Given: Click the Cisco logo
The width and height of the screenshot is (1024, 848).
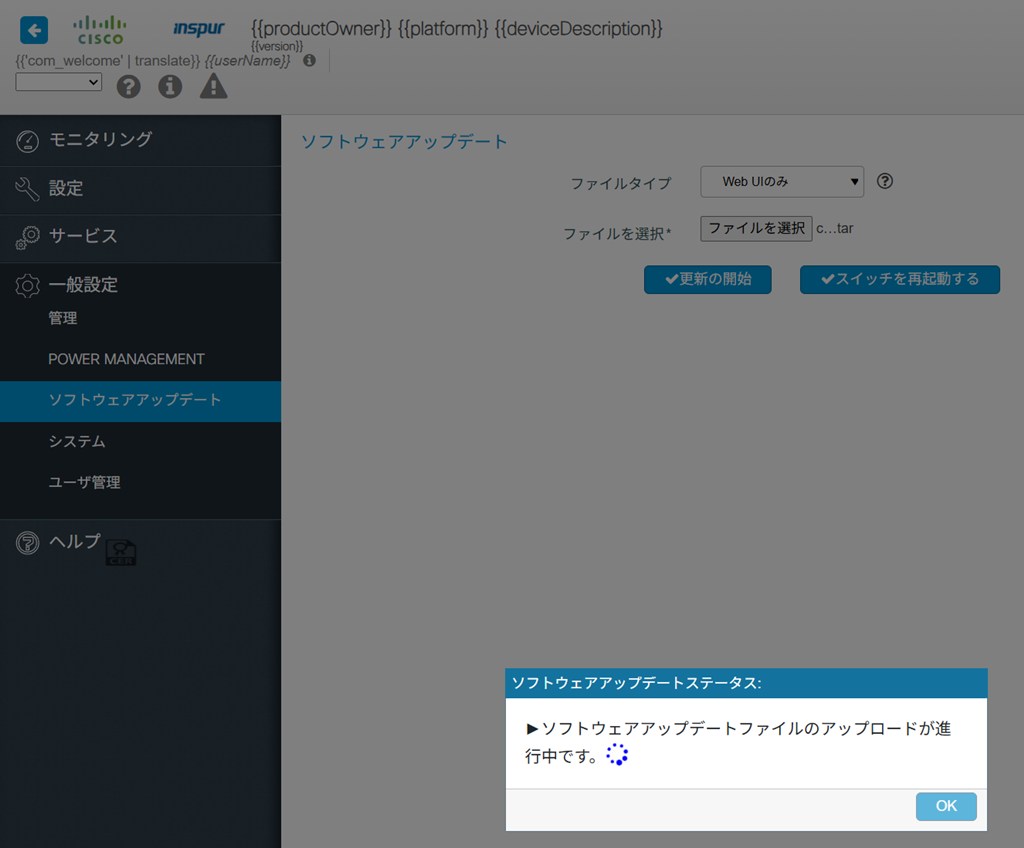Looking at the screenshot, I should pyautogui.click(x=100, y=30).
